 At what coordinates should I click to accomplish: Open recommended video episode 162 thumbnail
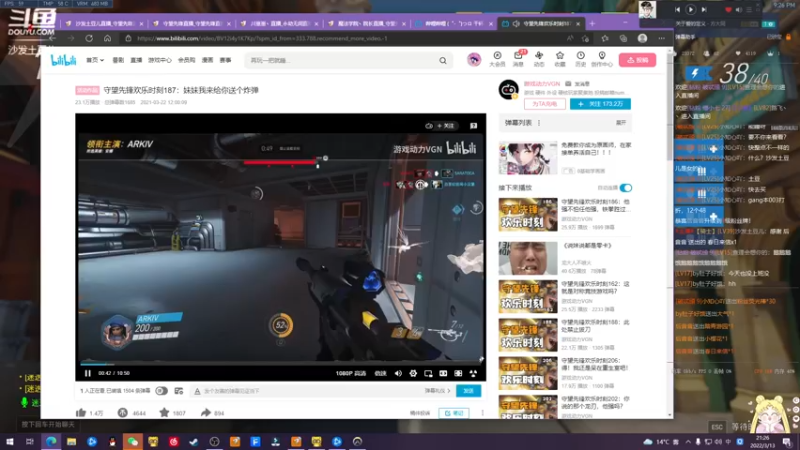tap(528, 296)
